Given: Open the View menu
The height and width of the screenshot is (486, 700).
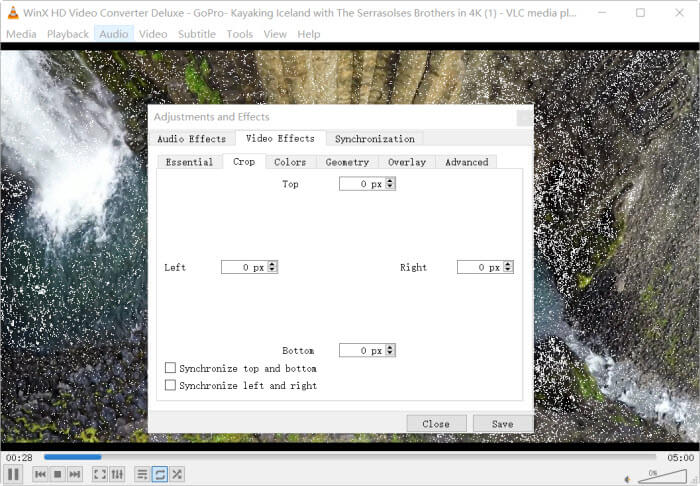Looking at the screenshot, I should [275, 34].
